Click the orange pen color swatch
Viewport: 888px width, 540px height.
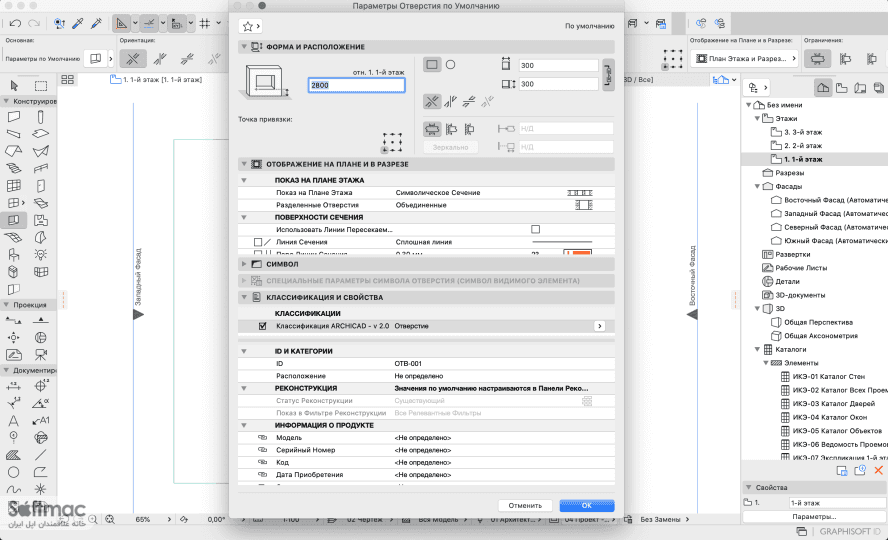point(578,252)
